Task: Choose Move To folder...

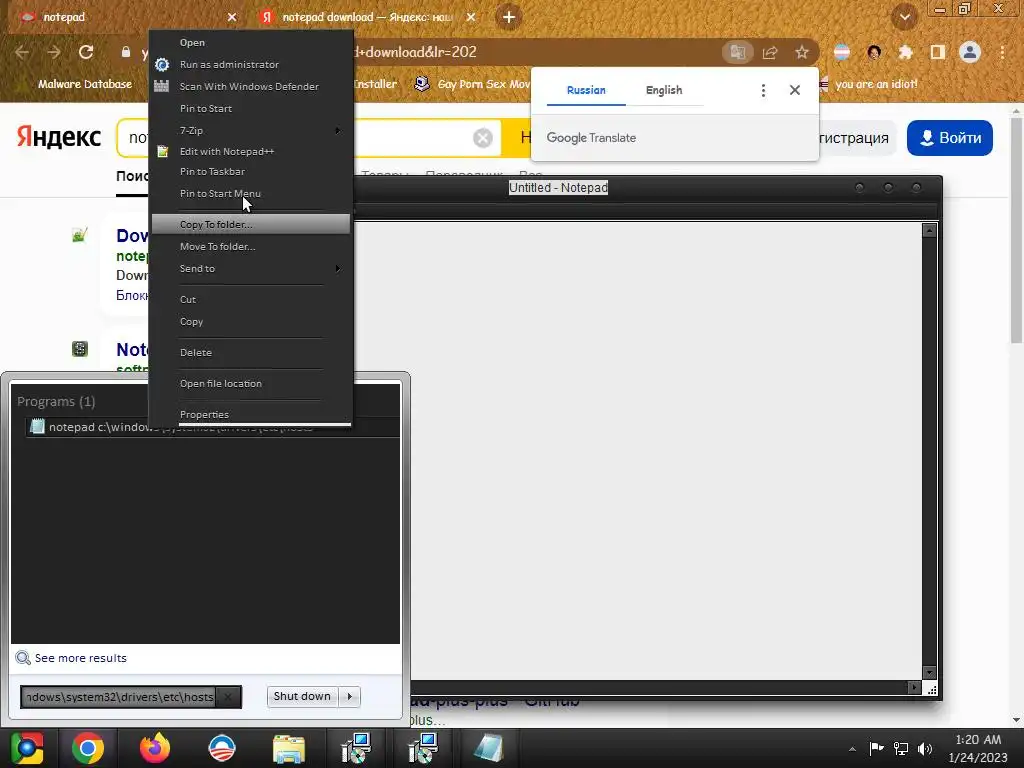Action: pos(251,246)
